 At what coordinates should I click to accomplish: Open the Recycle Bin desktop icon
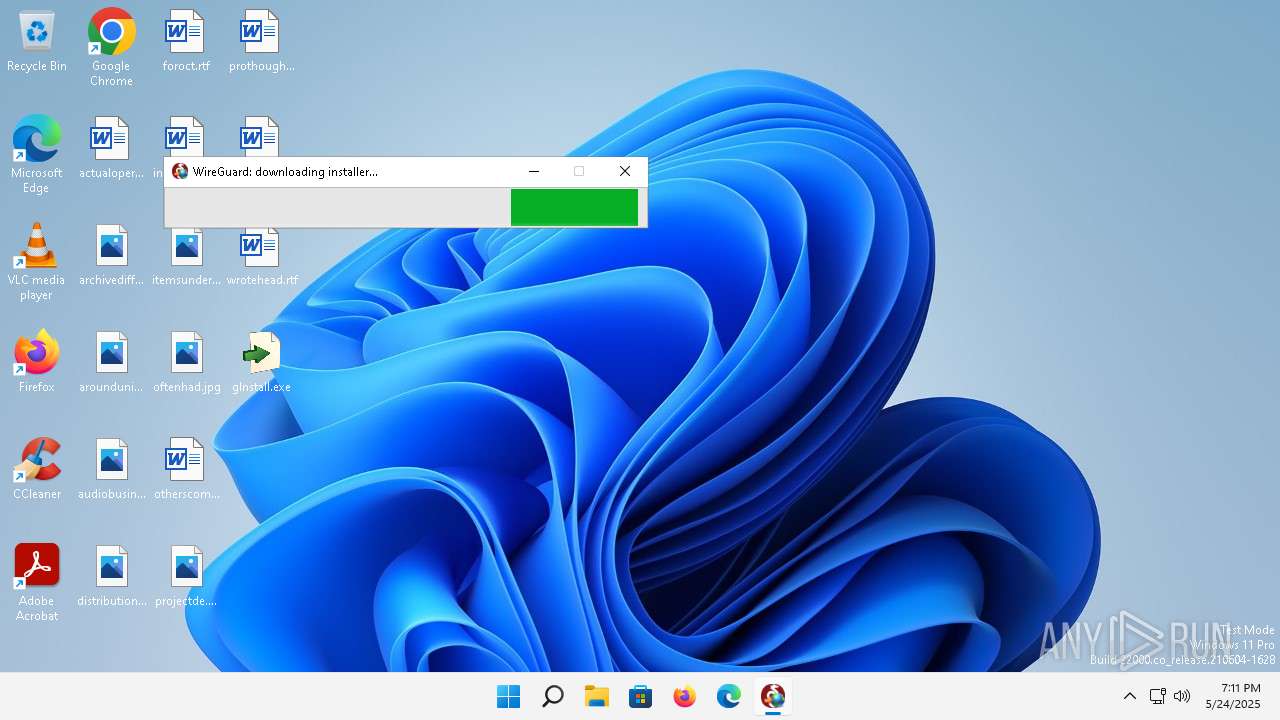pyautogui.click(x=37, y=42)
